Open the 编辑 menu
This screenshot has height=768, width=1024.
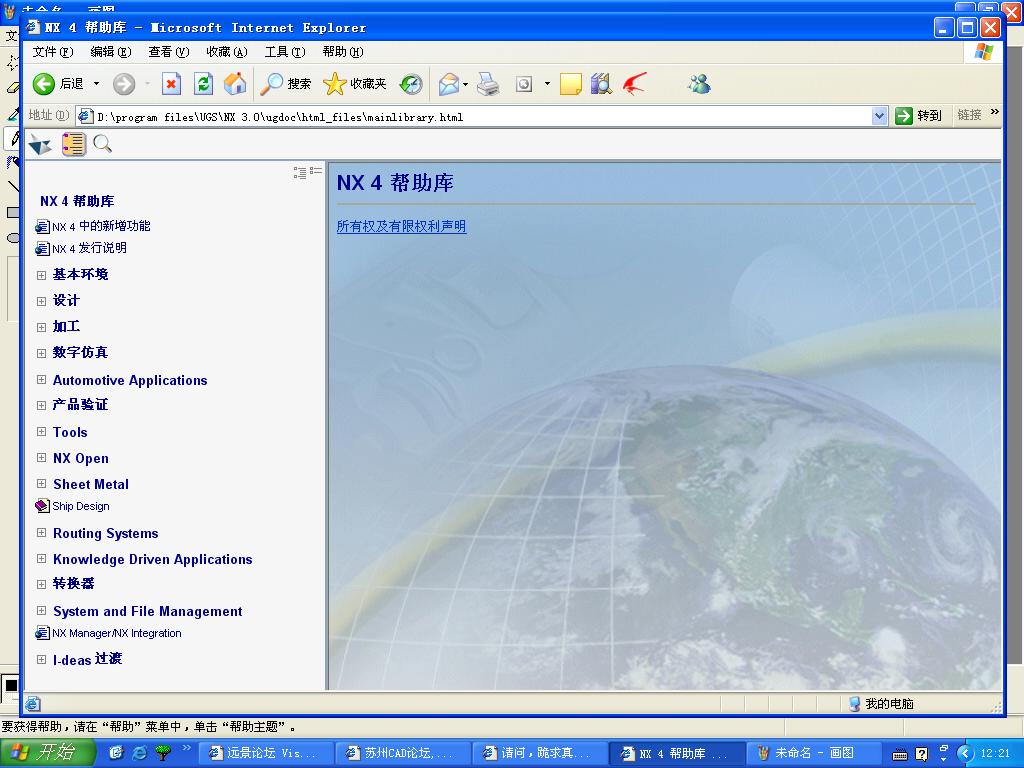110,52
